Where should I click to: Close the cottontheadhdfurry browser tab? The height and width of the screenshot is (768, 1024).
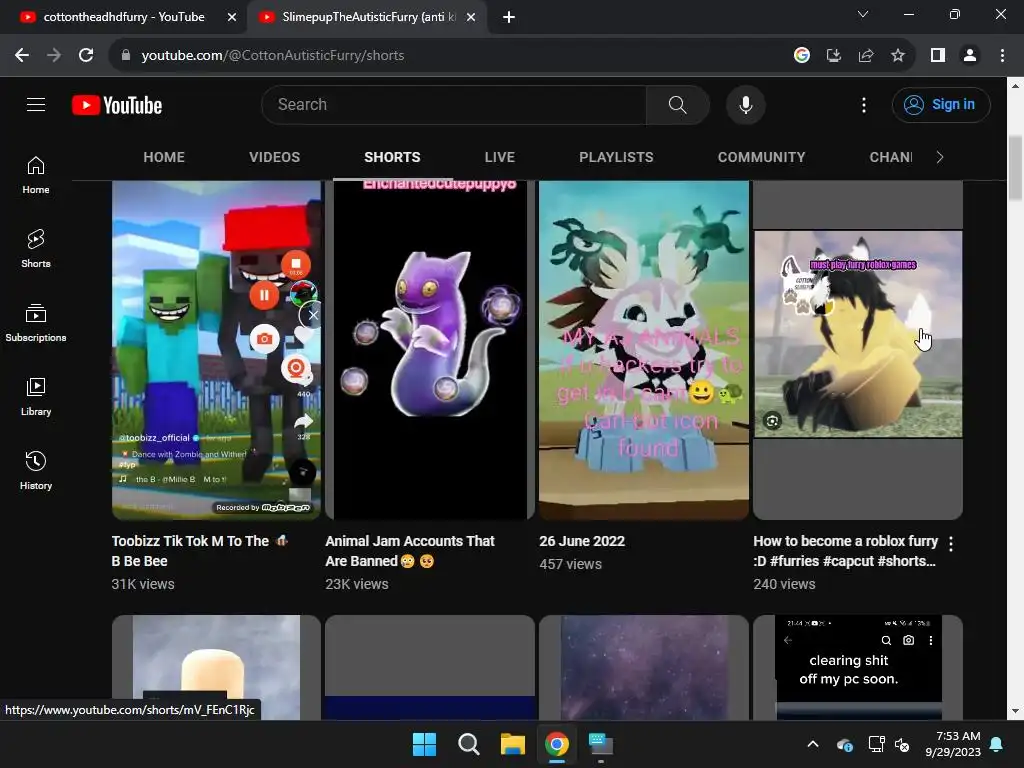pos(232,17)
